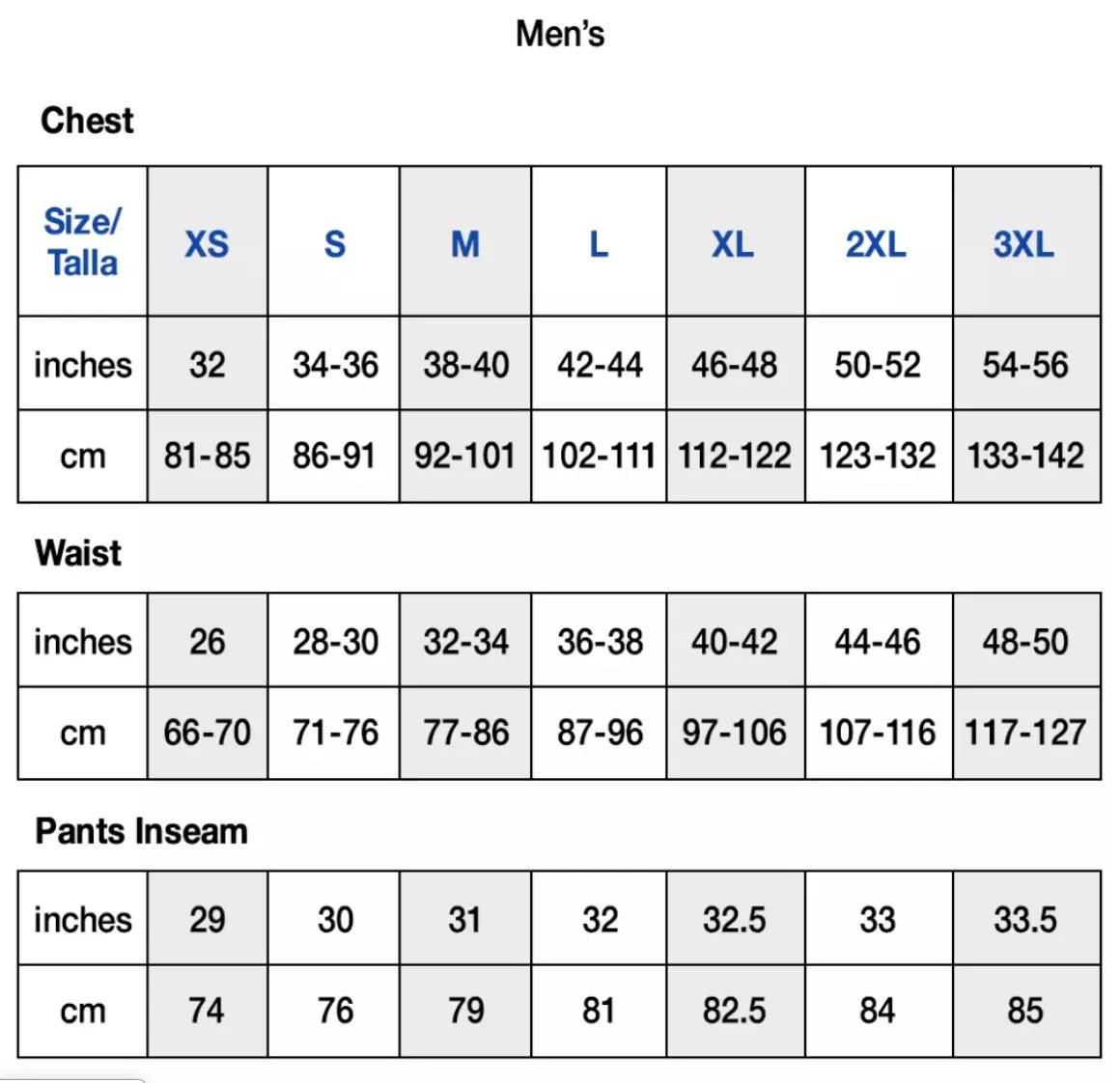Click the XS size column header
This screenshot has height=1083, width=1120.
pyautogui.click(x=208, y=241)
